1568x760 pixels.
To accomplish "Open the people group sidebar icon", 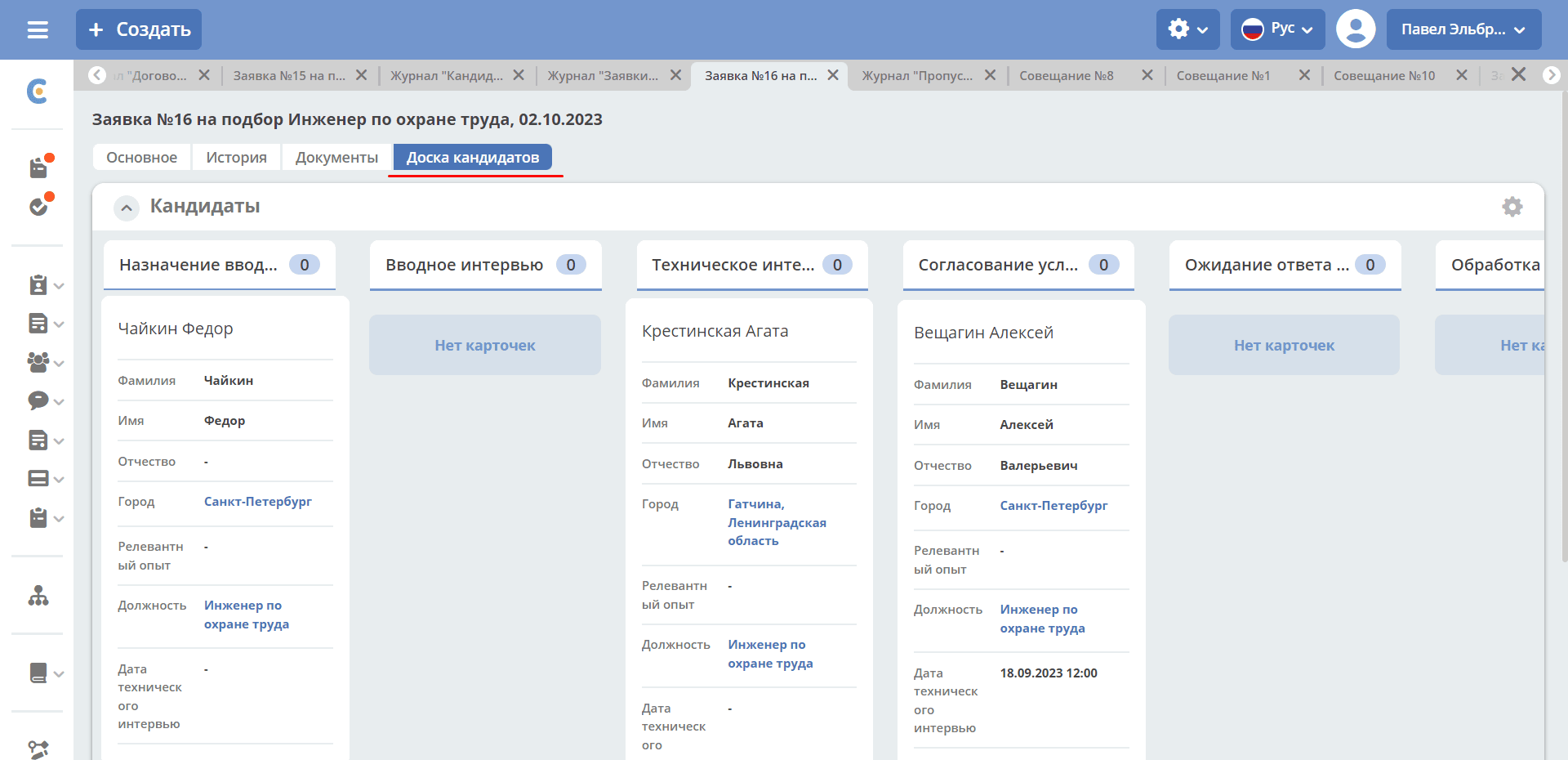I will pyautogui.click(x=38, y=362).
